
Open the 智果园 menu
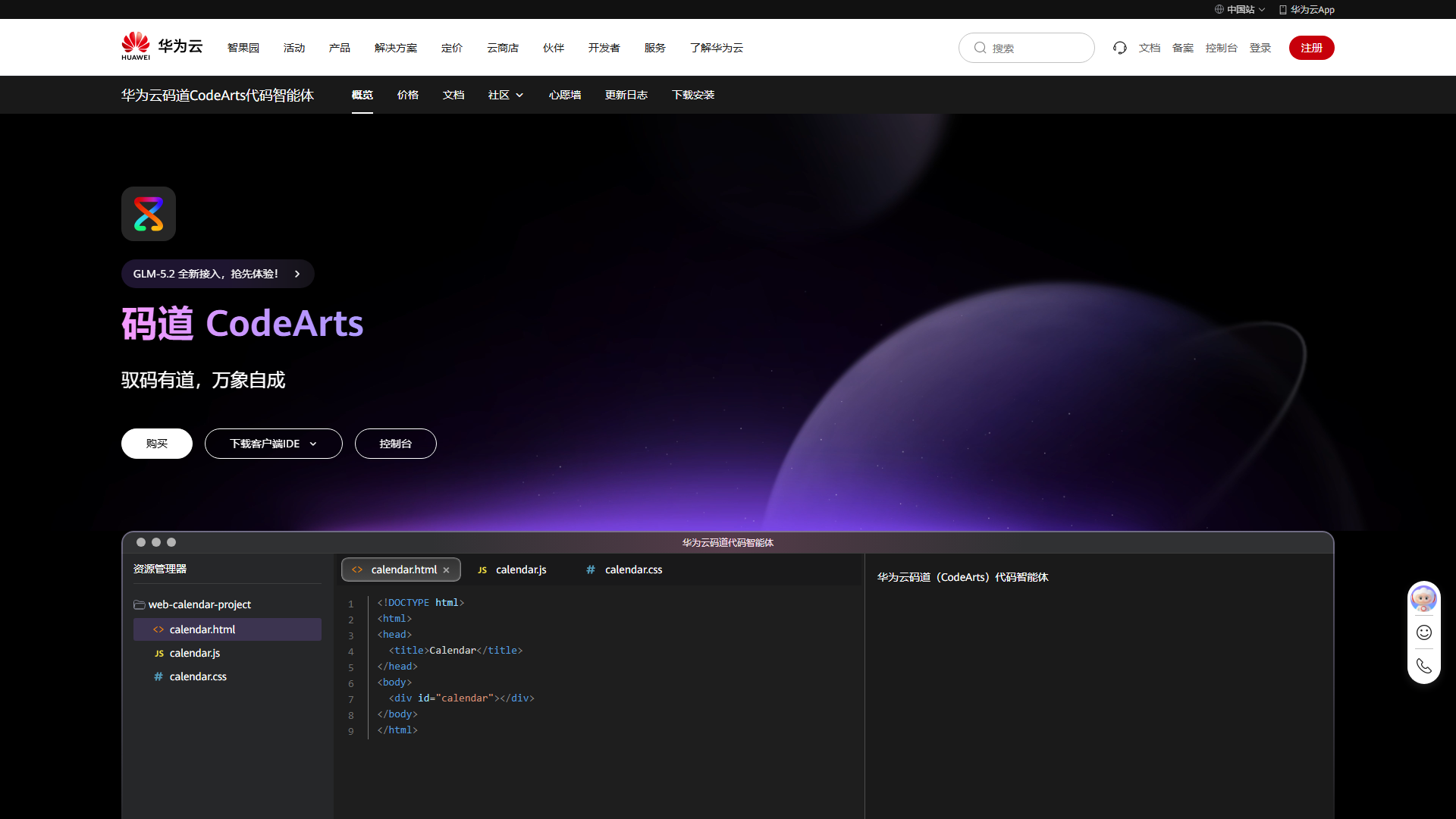coord(243,48)
